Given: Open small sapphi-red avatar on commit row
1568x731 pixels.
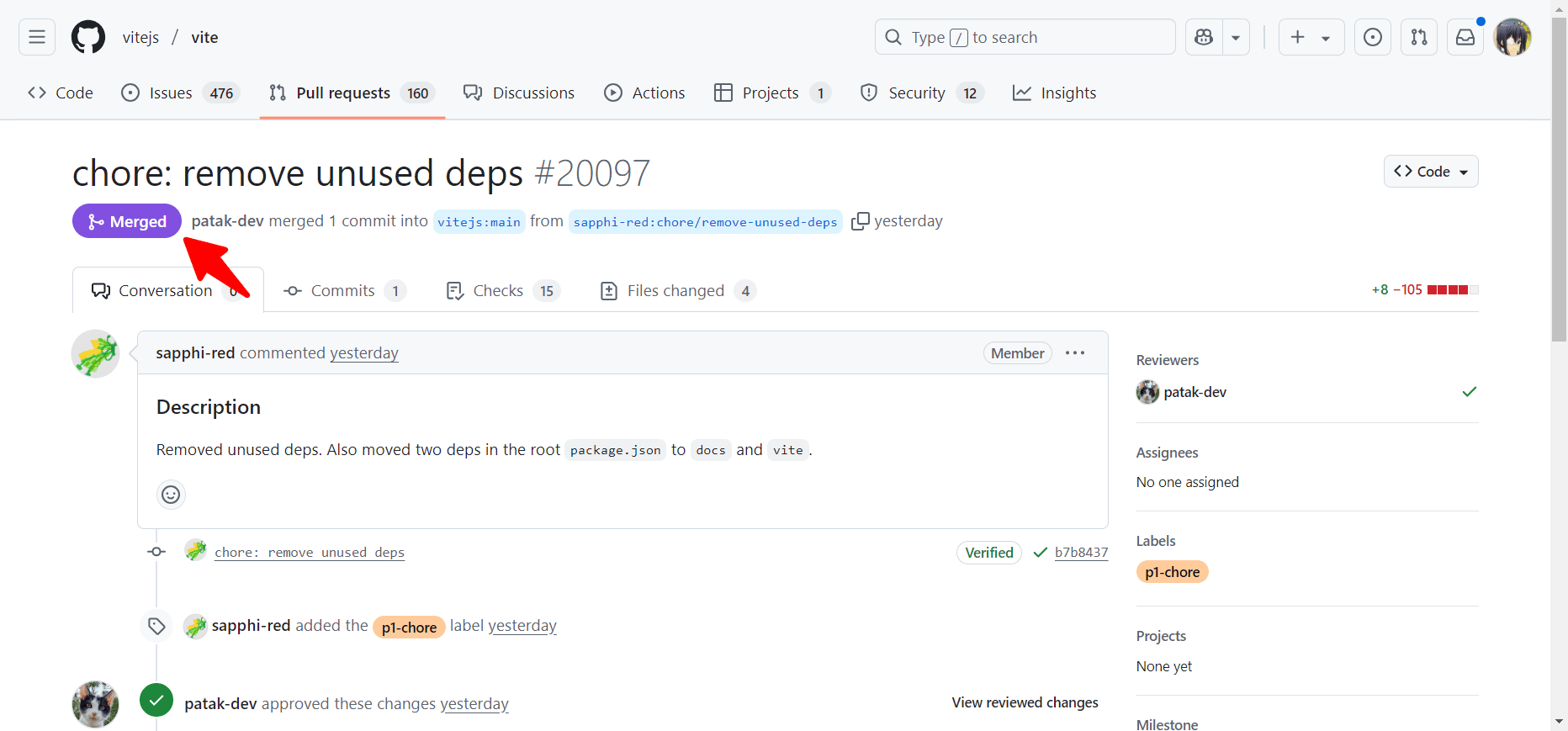Looking at the screenshot, I should click(195, 551).
